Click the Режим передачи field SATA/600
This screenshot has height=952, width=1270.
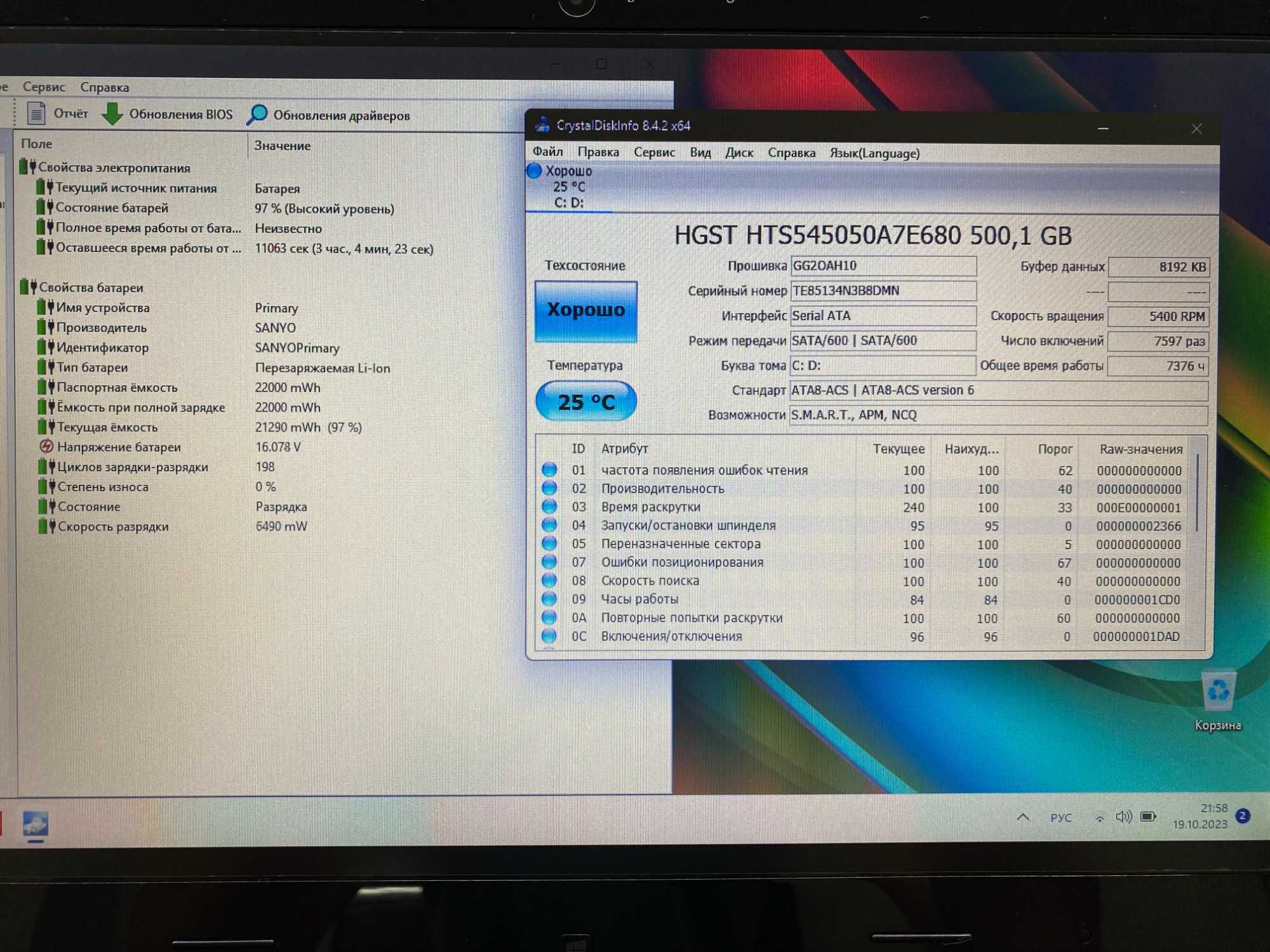coord(883,340)
